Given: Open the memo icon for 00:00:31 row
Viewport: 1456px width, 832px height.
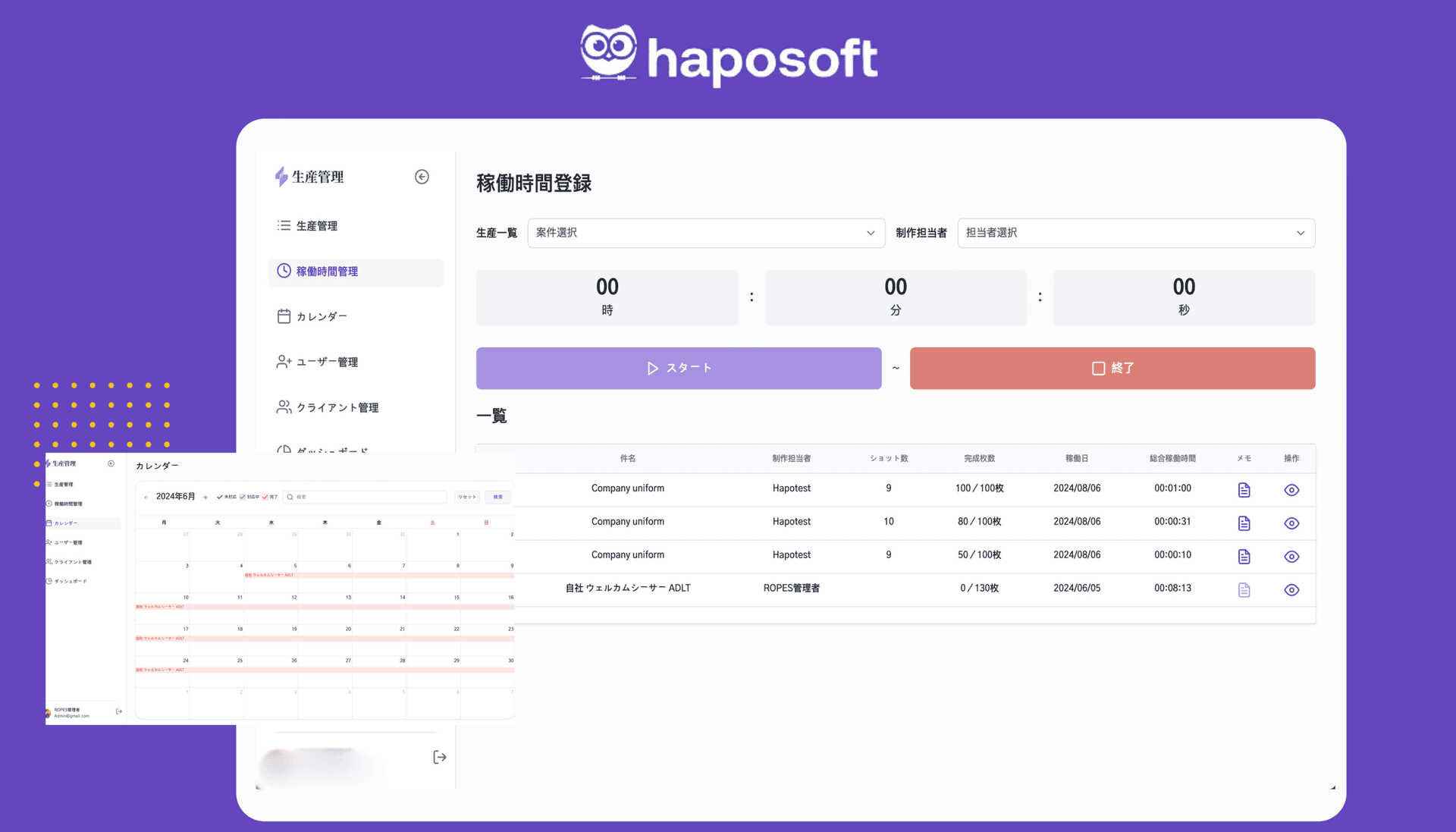Looking at the screenshot, I should click(x=1244, y=523).
